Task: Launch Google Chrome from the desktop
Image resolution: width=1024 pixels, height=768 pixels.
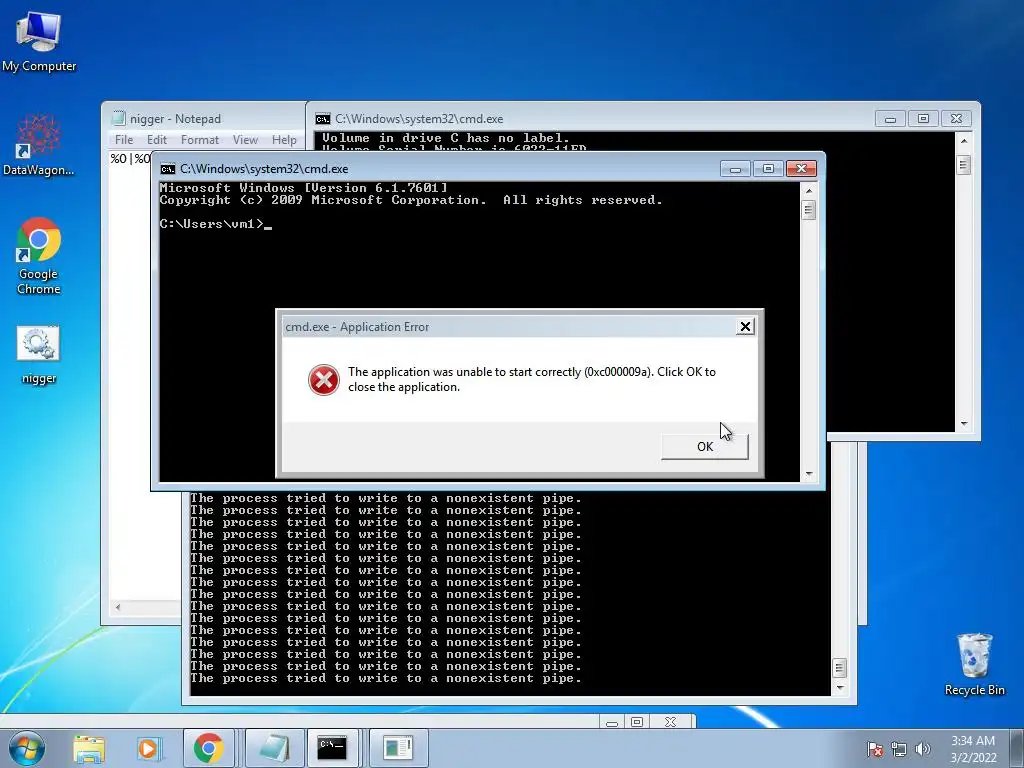Action: coord(39,256)
